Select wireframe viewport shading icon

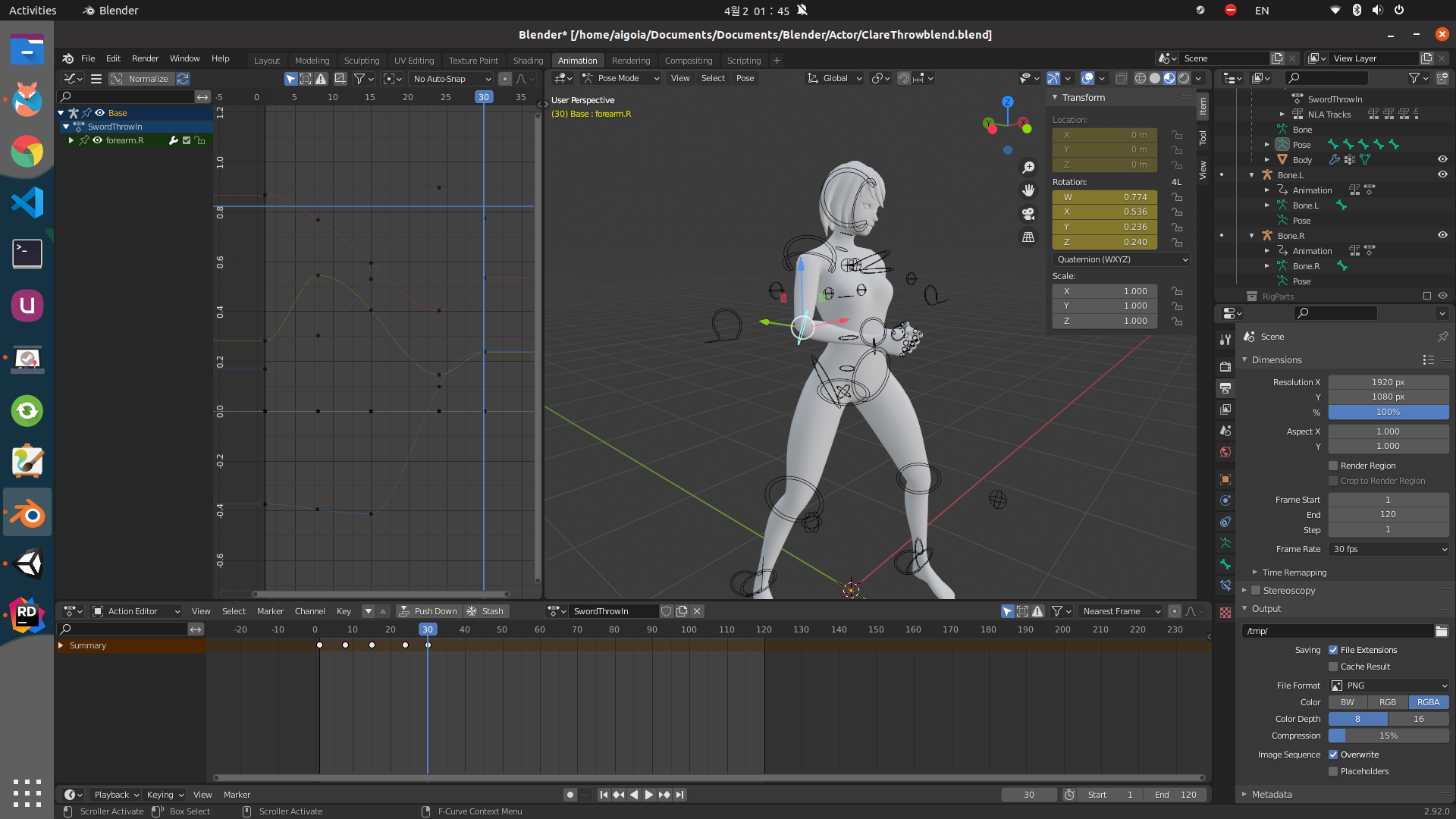pyautogui.click(x=1140, y=78)
